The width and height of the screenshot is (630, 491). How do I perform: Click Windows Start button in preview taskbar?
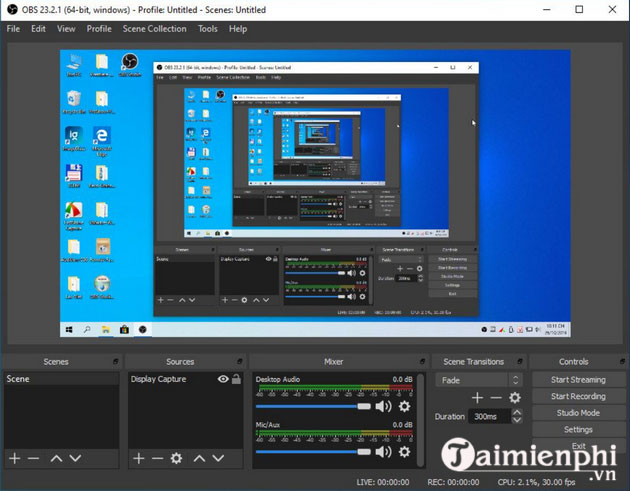pos(69,329)
